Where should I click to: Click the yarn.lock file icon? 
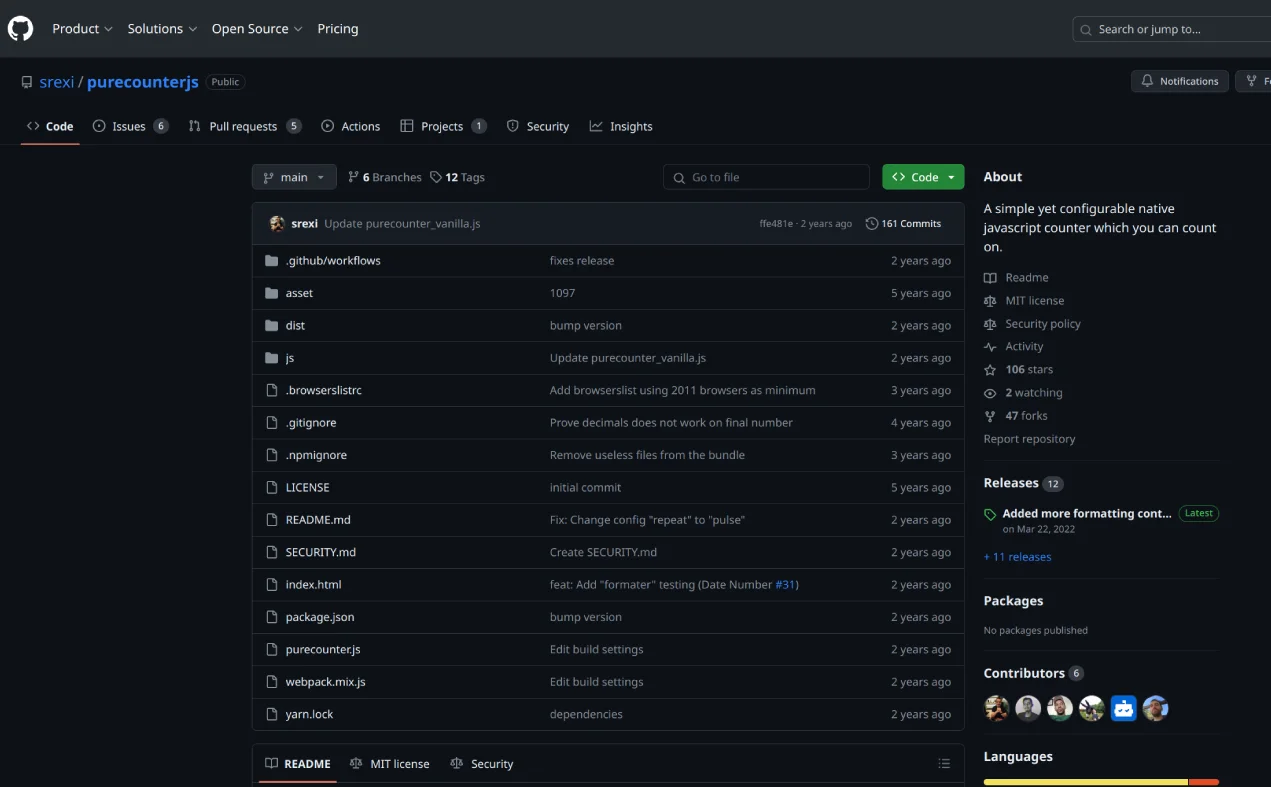[271, 714]
